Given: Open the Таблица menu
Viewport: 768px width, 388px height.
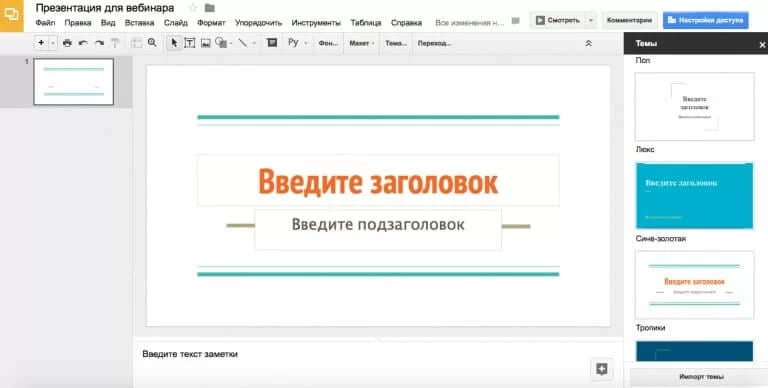Looking at the screenshot, I should (366, 23).
